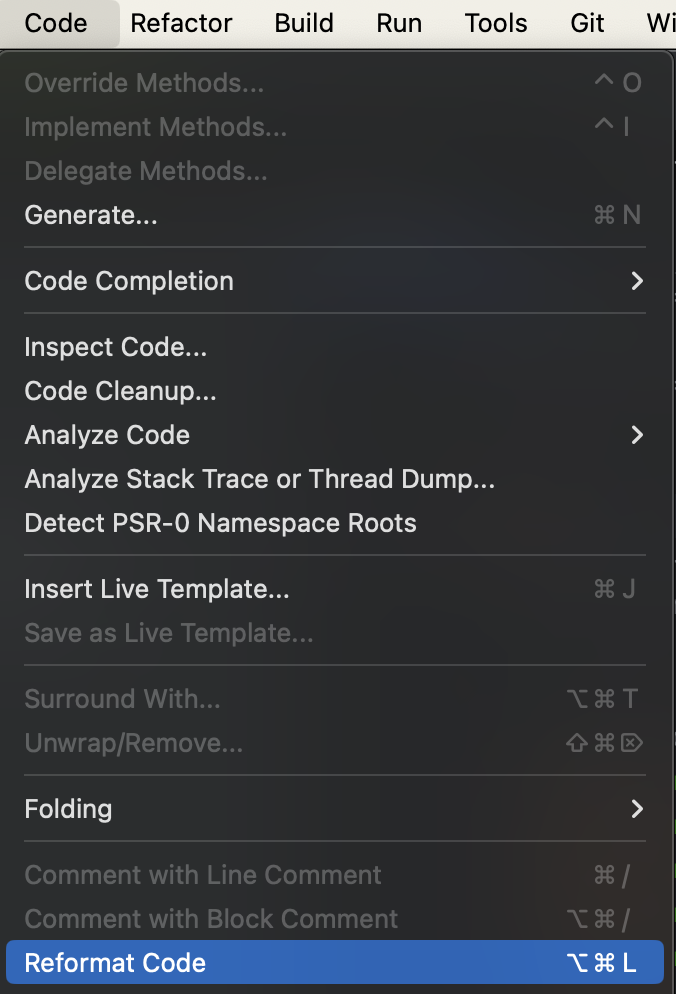The height and width of the screenshot is (994, 676).
Task: Open Analyze Stack Trace or Thread Dump
Action: coord(260,479)
